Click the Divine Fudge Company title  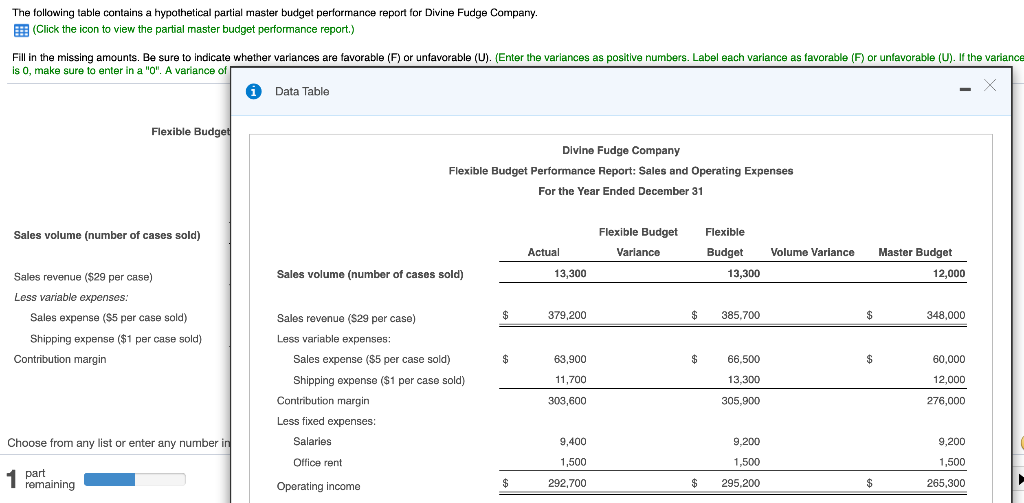coord(620,151)
